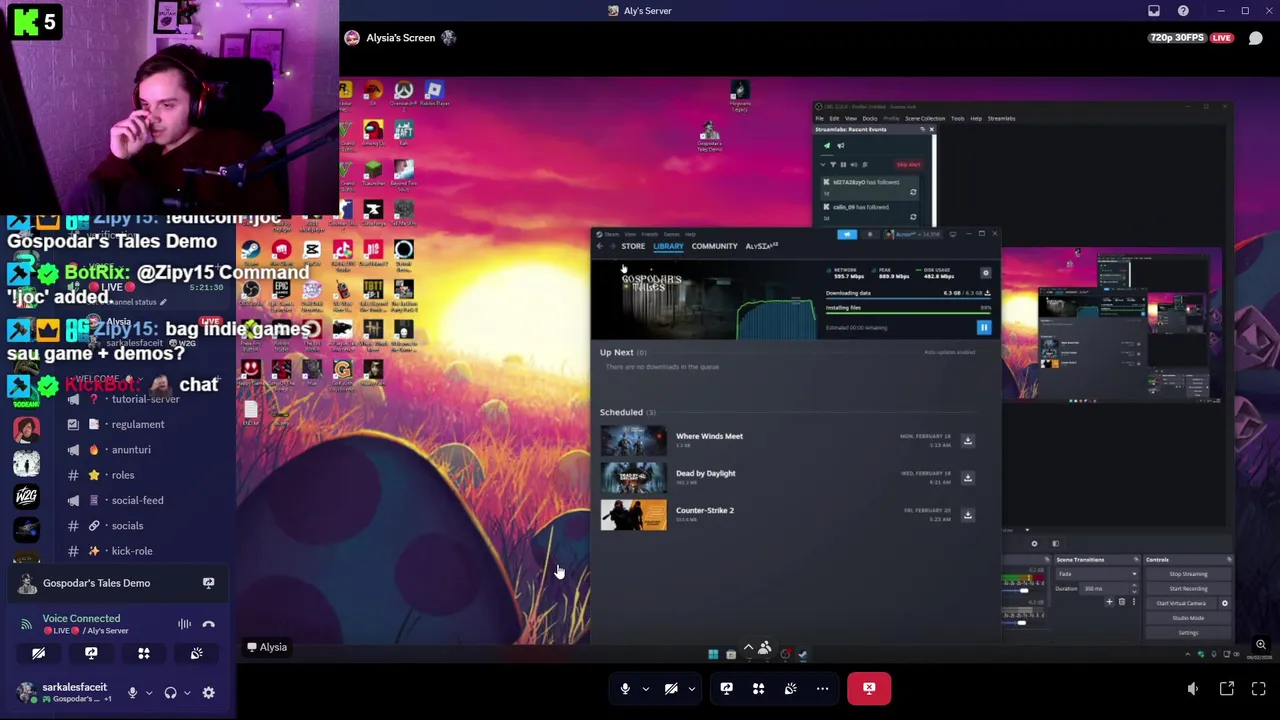Disconnect from voice with hang-up icon
Screen dimensions: 1280x720
(x=208, y=624)
